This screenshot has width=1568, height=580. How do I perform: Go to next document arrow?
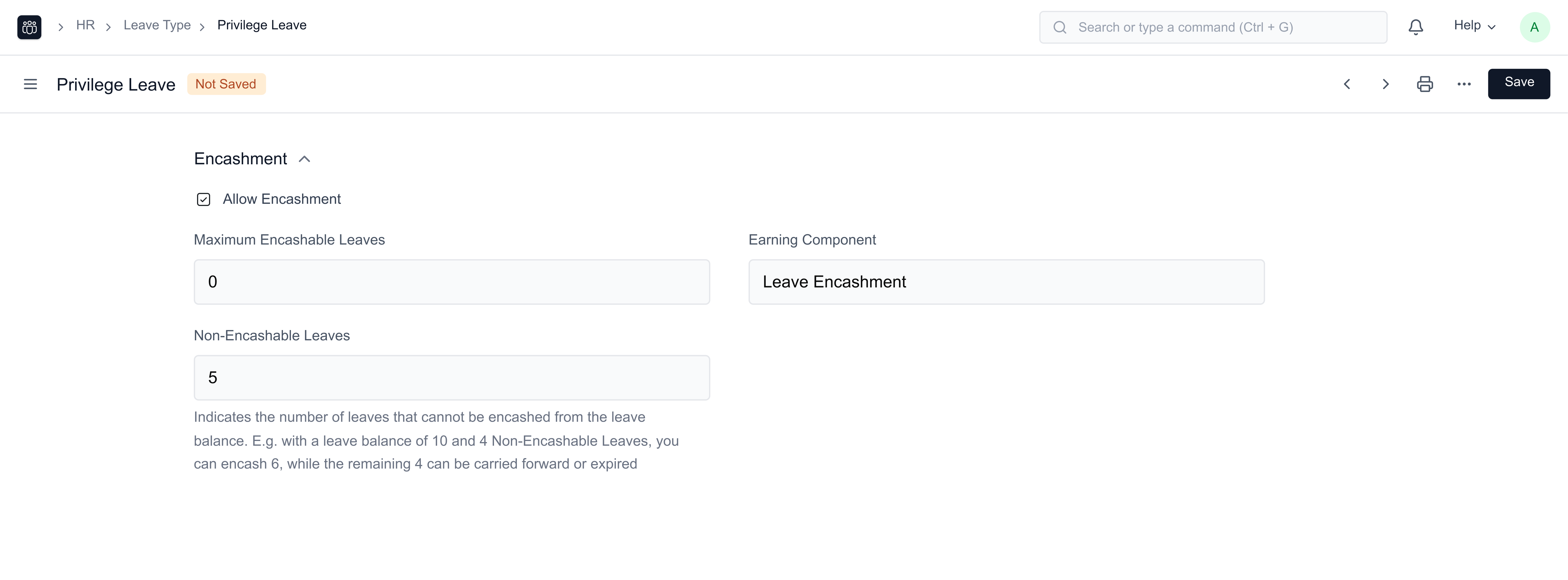[x=1386, y=84]
